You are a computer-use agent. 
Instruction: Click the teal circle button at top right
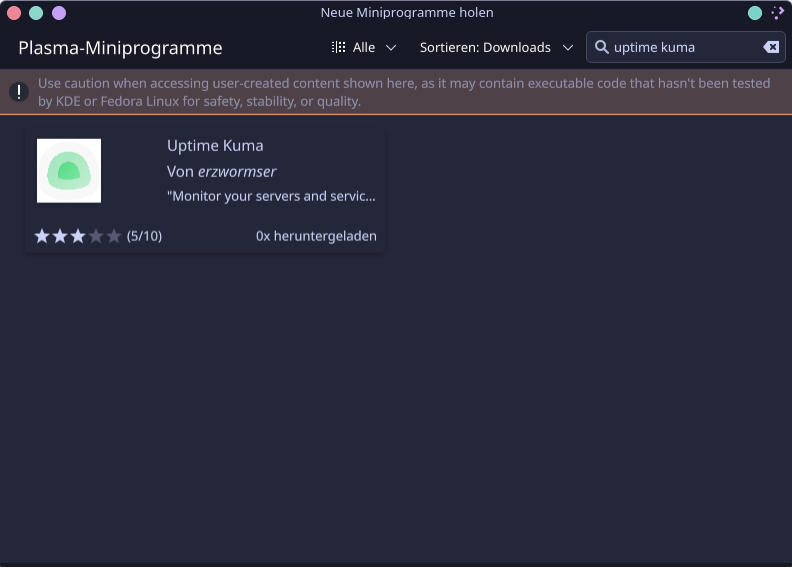(755, 13)
